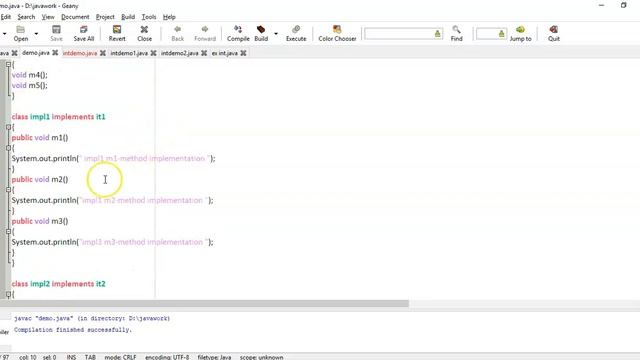
Task: Open the Tools menu
Action: pos(149,17)
